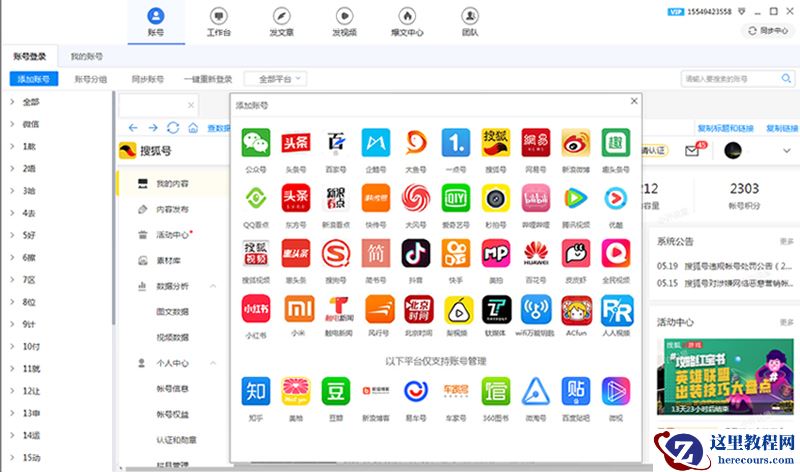The image size is (800, 472).
Task: Expand the 1款 group in sidebar
Action: tap(12, 146)
